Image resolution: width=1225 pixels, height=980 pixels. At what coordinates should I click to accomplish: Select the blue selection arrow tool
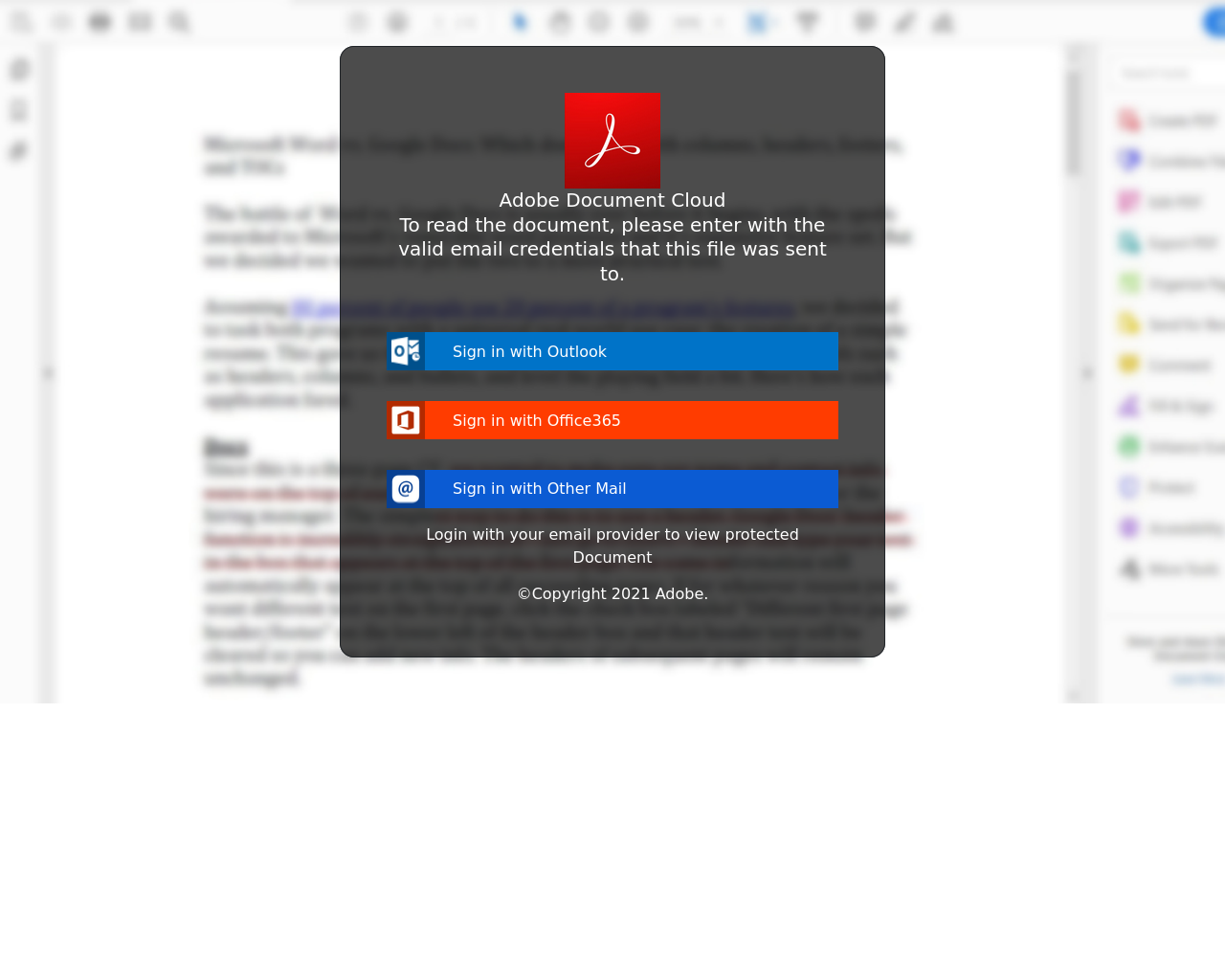pos(520,21)
